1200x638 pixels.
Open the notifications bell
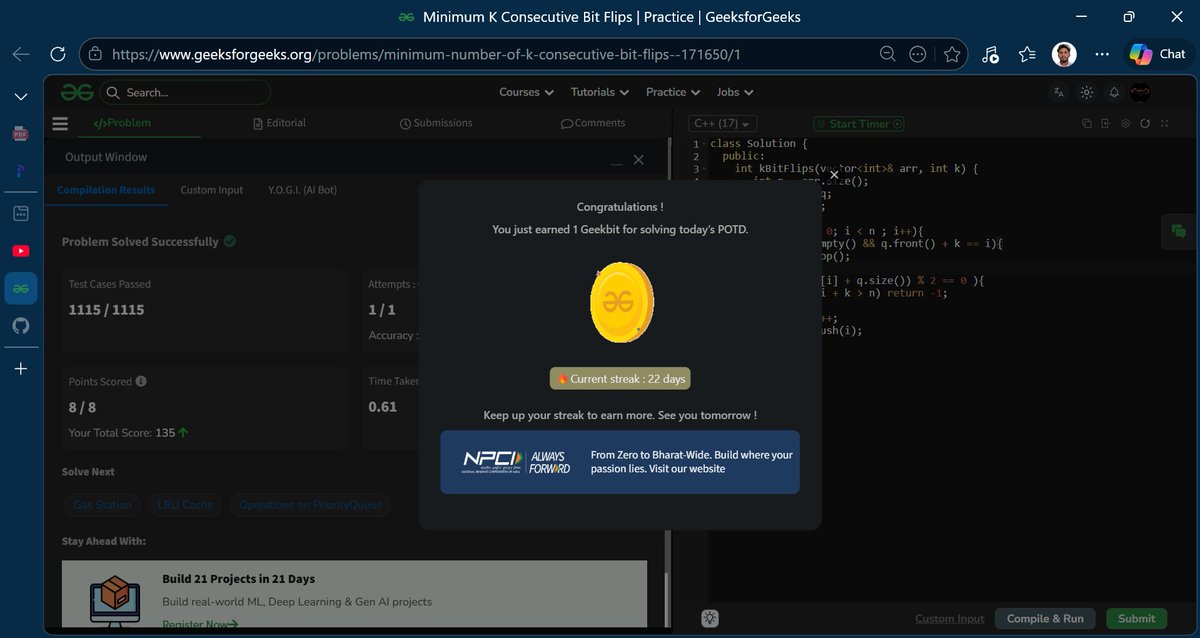[1114, 92]
